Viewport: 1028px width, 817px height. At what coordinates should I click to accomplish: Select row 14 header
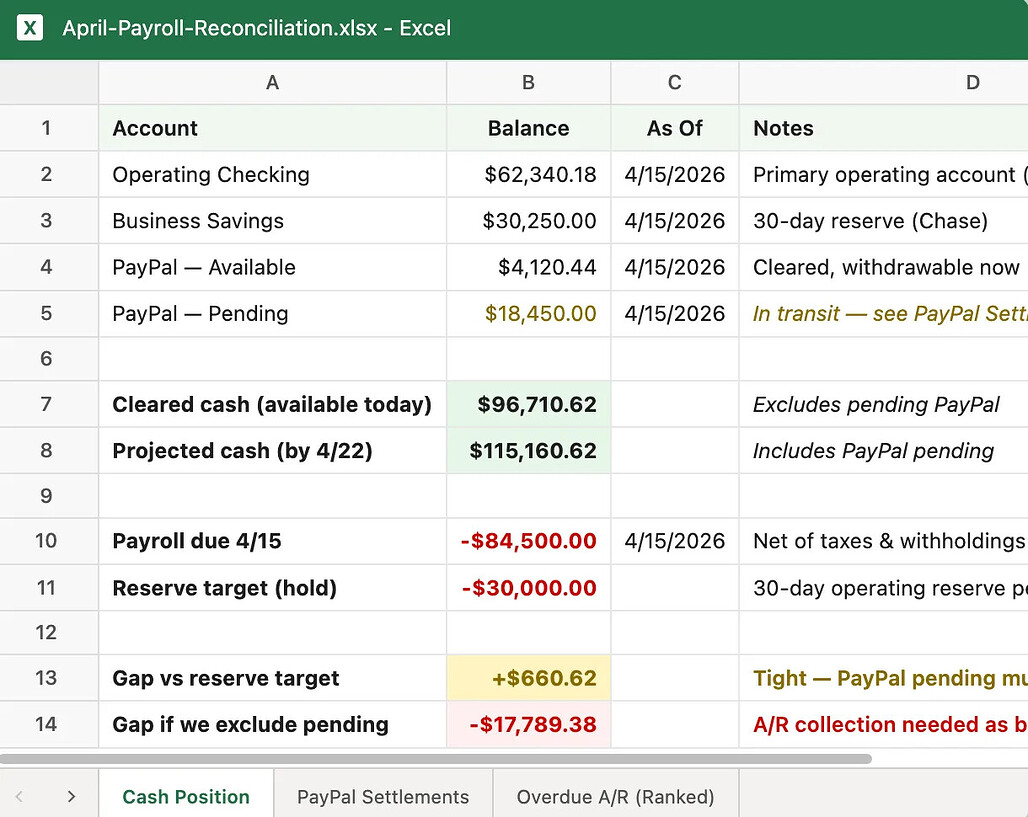pyautogui.click(x=49, y=725)
